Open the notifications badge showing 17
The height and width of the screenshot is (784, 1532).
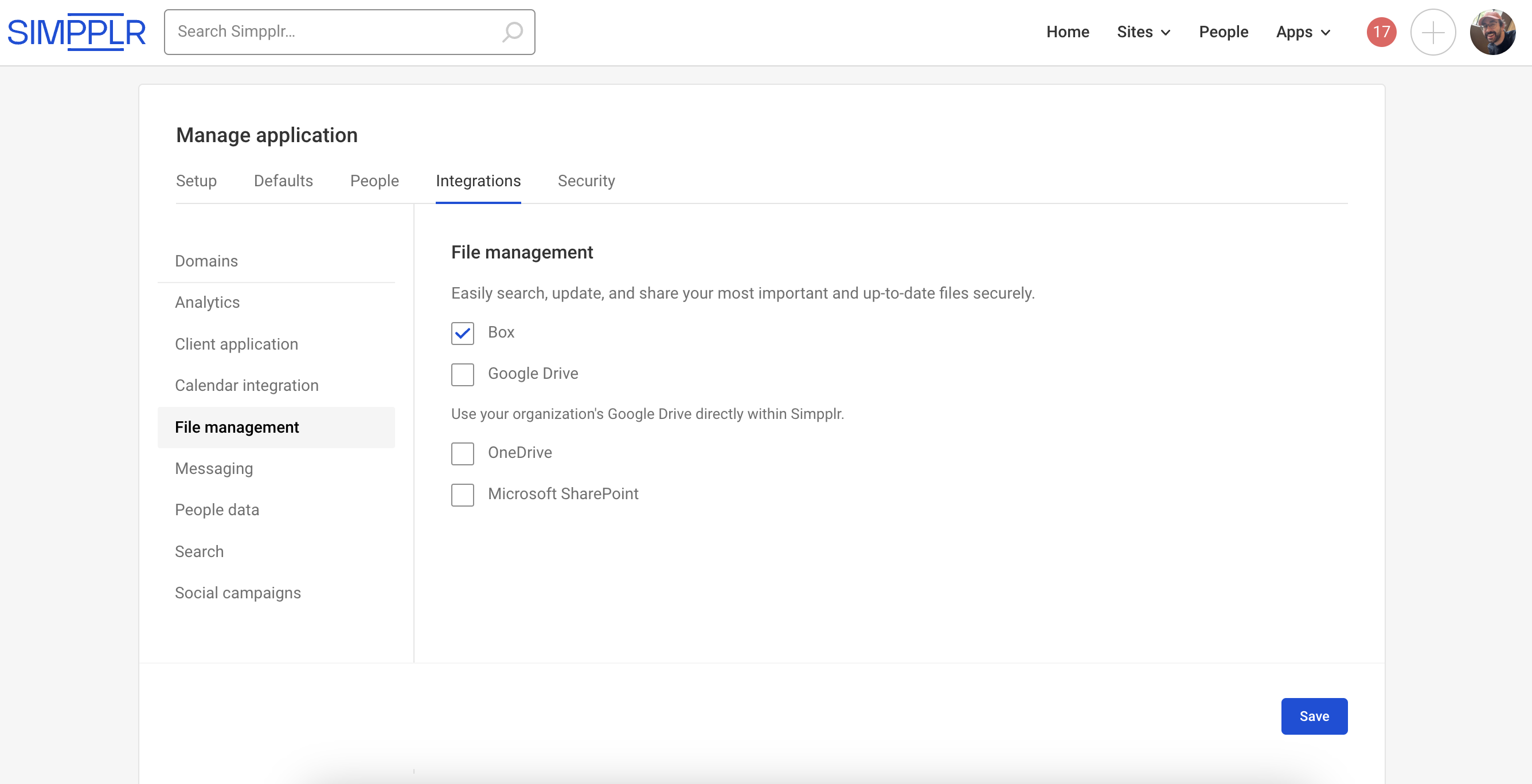point(1380,32)
